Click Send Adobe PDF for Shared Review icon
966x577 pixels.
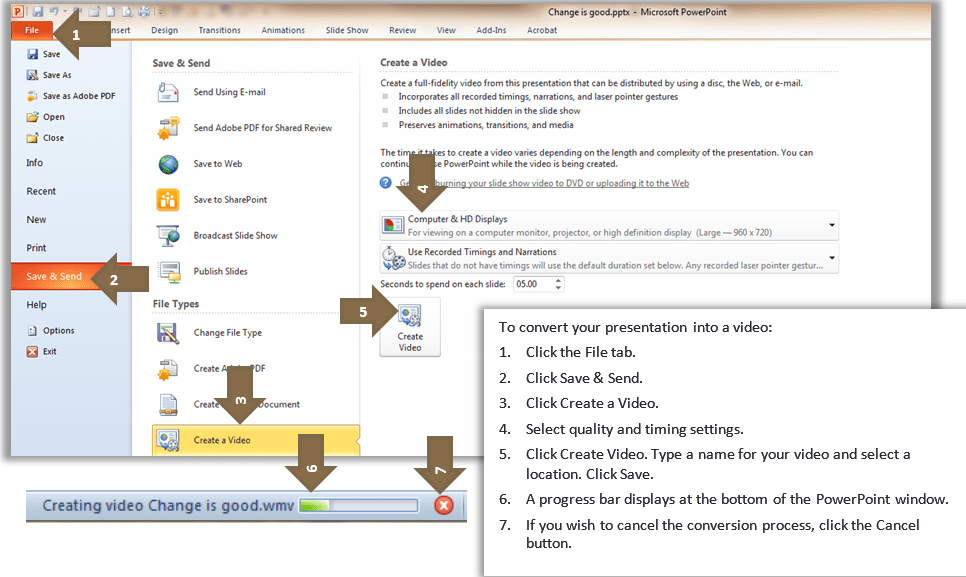pos(168,128)
